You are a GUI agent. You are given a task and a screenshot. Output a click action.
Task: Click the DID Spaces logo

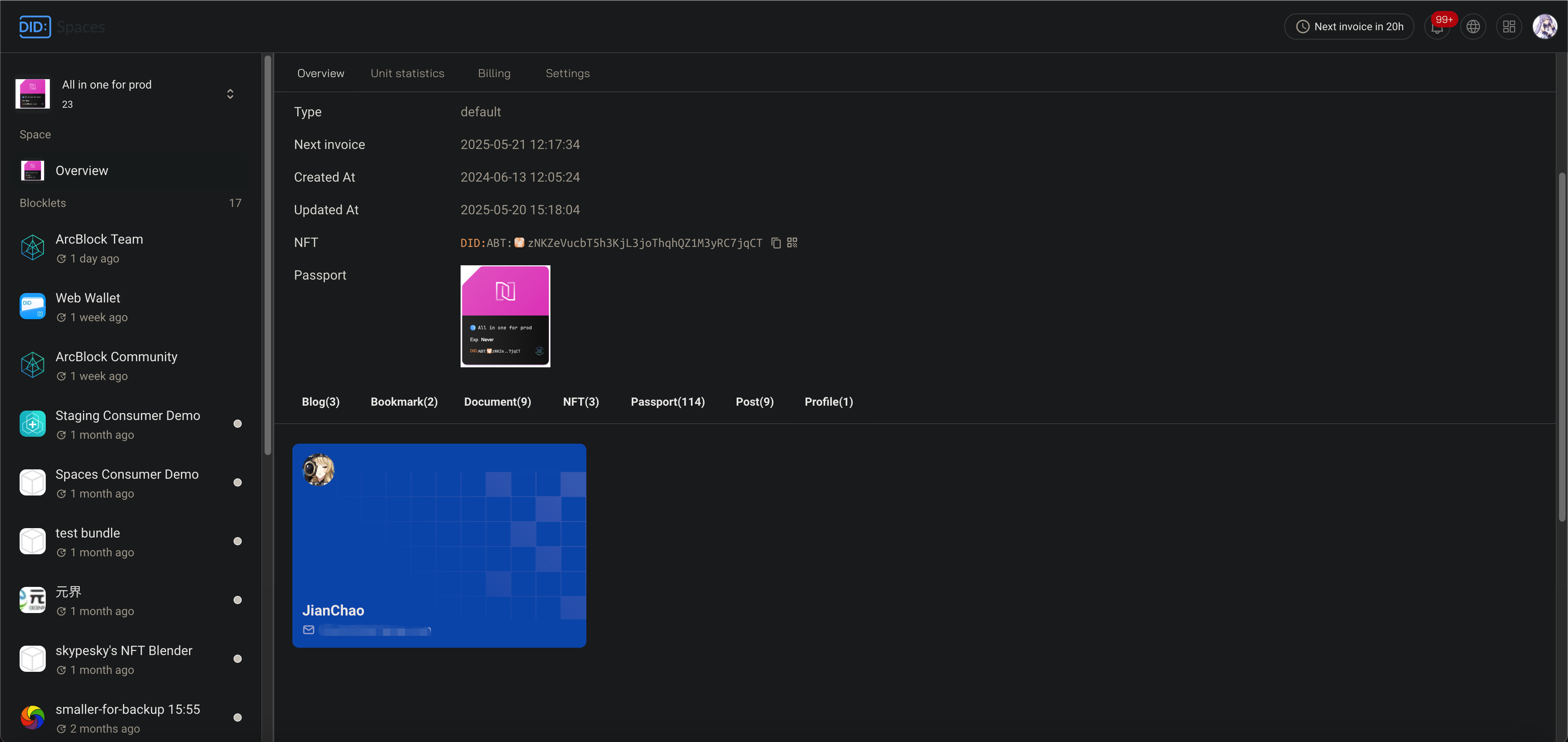35,27
